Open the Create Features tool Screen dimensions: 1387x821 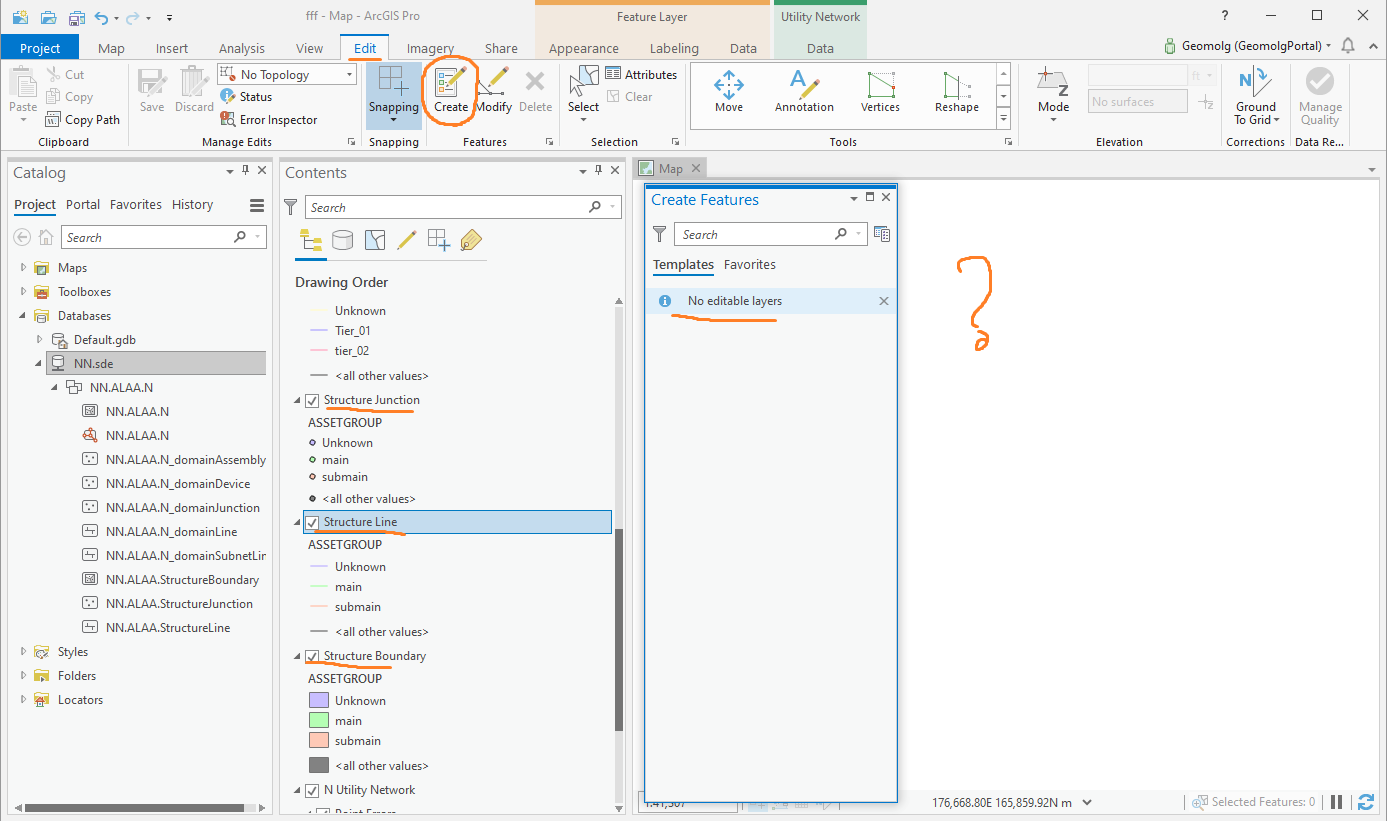click(451, 90)
